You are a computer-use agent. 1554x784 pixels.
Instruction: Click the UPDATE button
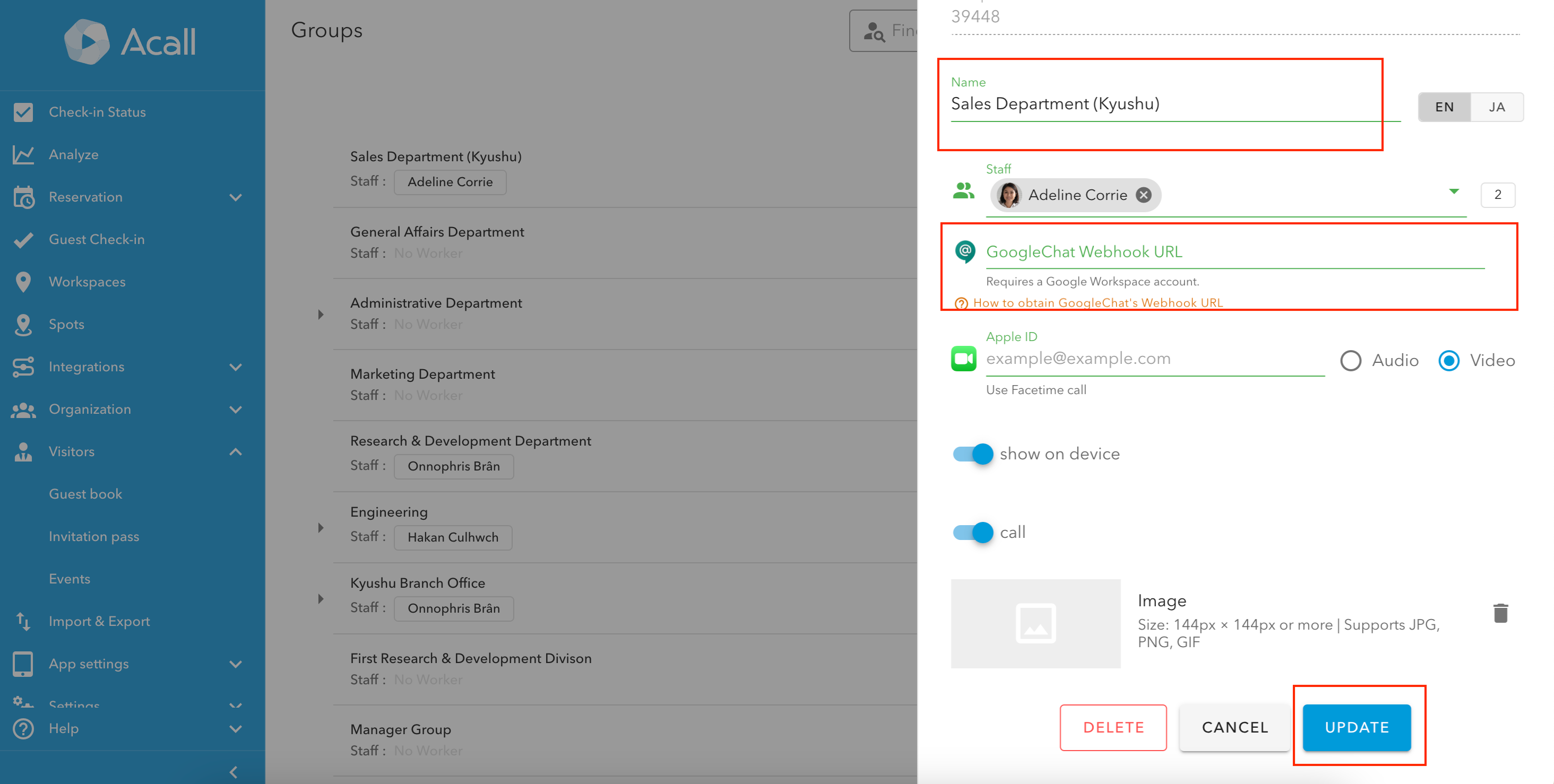(1356, 727)
